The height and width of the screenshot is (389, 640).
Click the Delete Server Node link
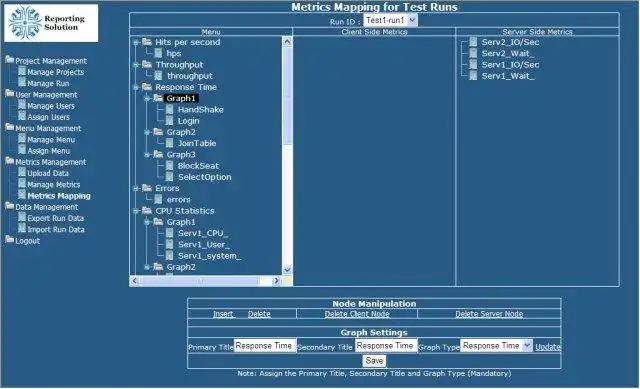tap(489, 314)
